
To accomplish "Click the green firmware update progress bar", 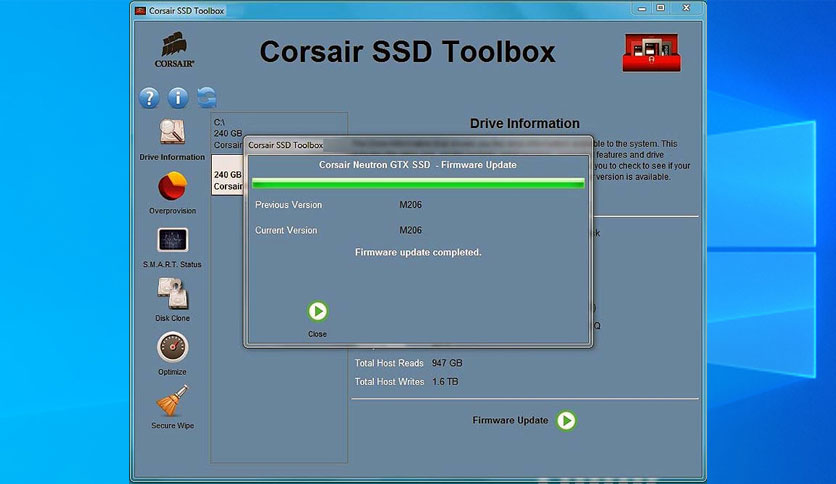I will click(x=418, y=184).
